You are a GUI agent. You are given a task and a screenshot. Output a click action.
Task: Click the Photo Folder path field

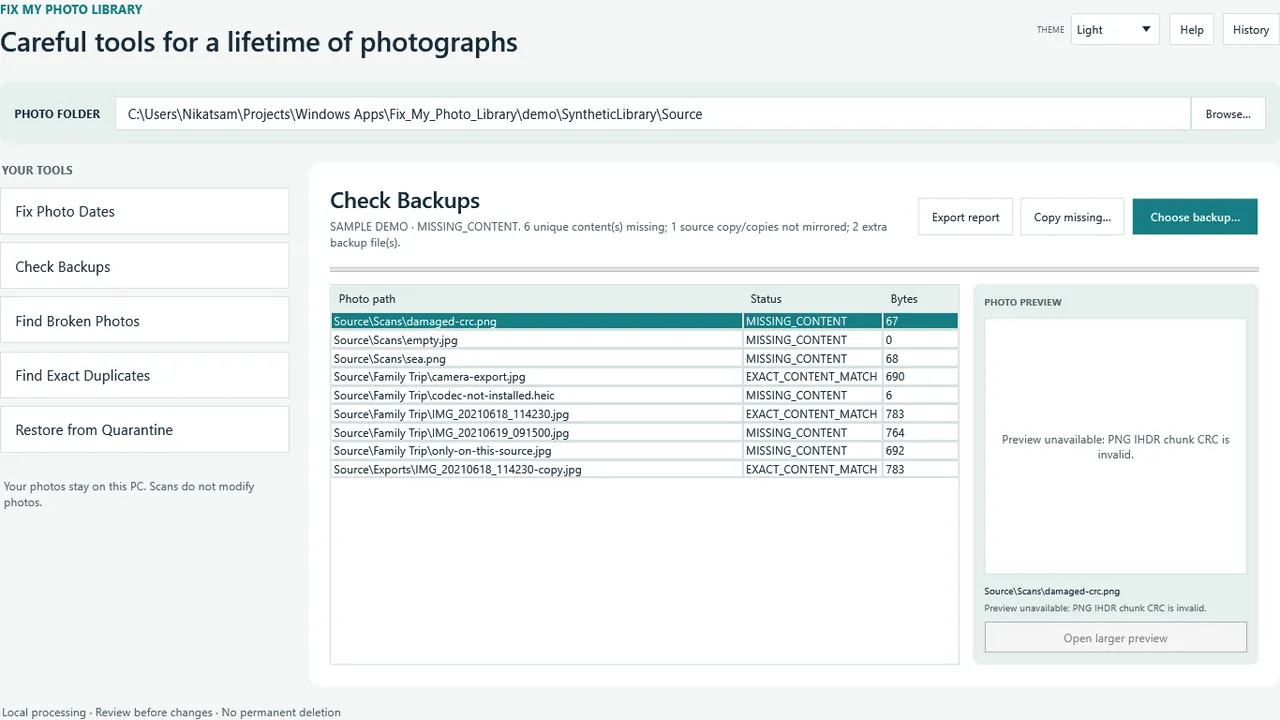[653, 114]
